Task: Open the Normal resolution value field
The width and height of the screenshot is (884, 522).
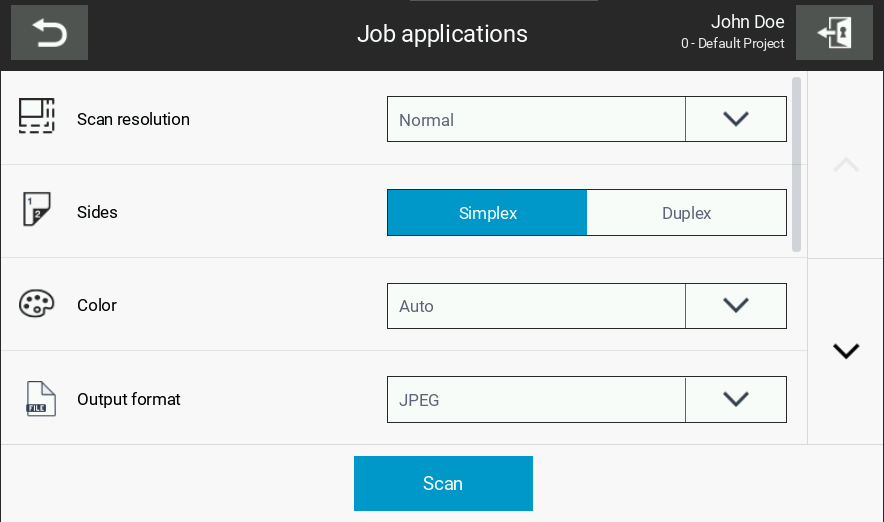Action: (x=536, y=119)
